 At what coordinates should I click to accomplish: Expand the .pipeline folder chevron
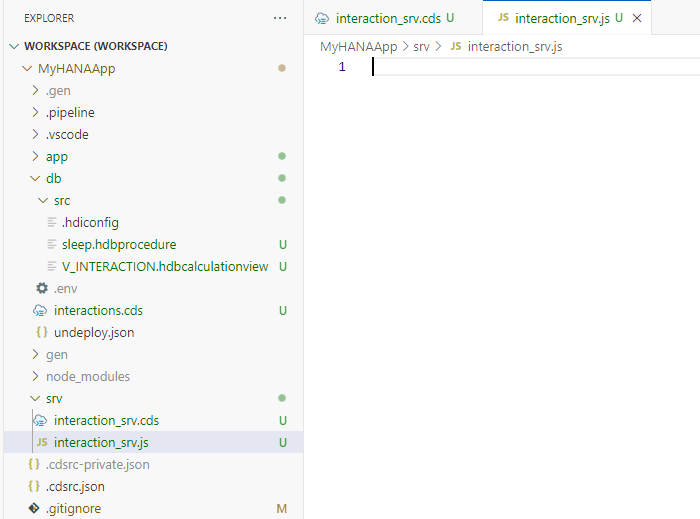(35, 112)
